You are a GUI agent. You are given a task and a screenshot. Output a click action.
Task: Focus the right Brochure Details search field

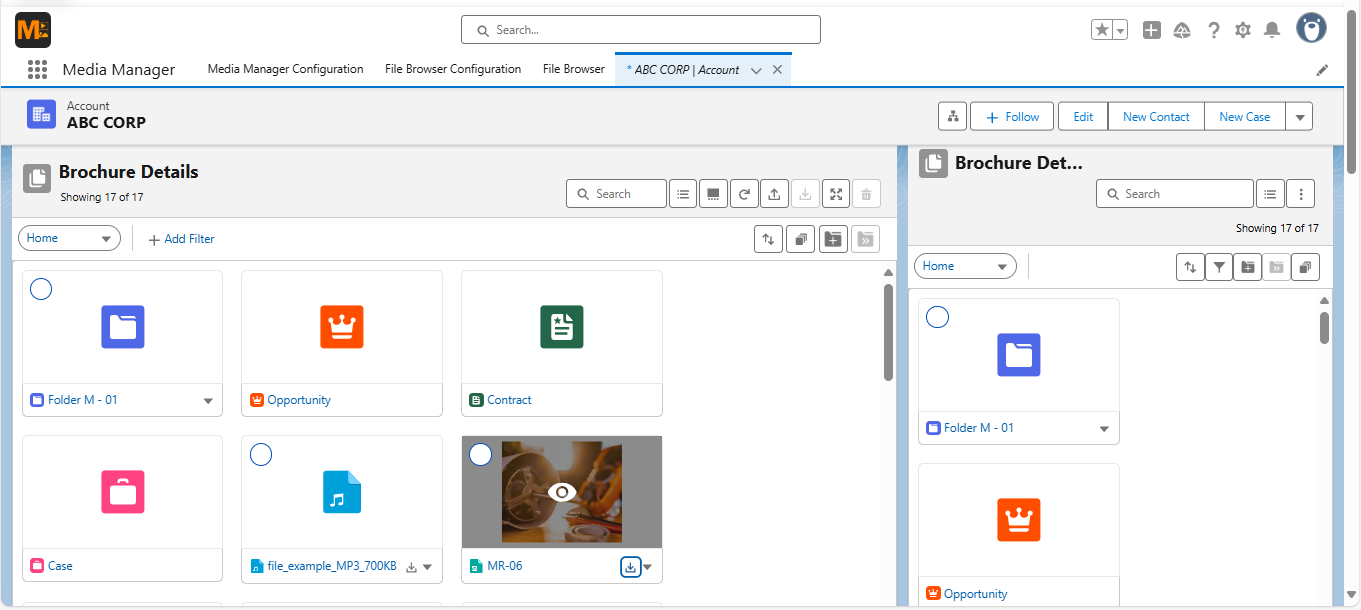pos(1175,194)
